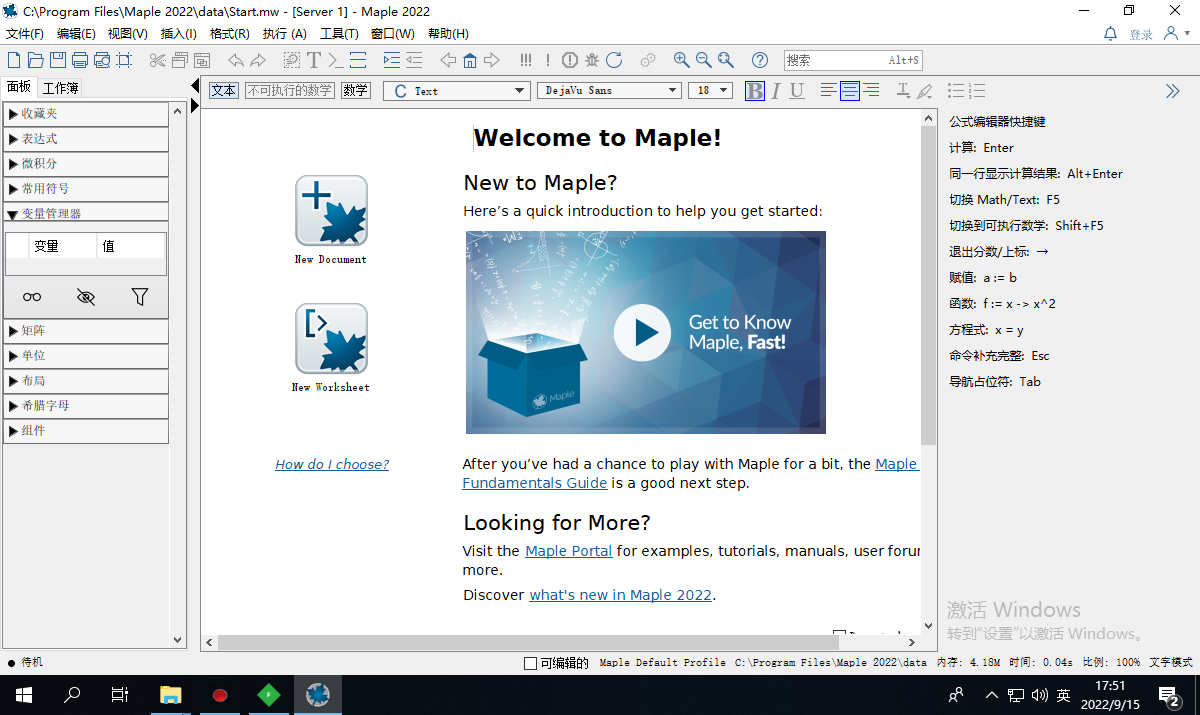Align text right
This screenshot has height=715, width=1200.
tap(871, 91)
